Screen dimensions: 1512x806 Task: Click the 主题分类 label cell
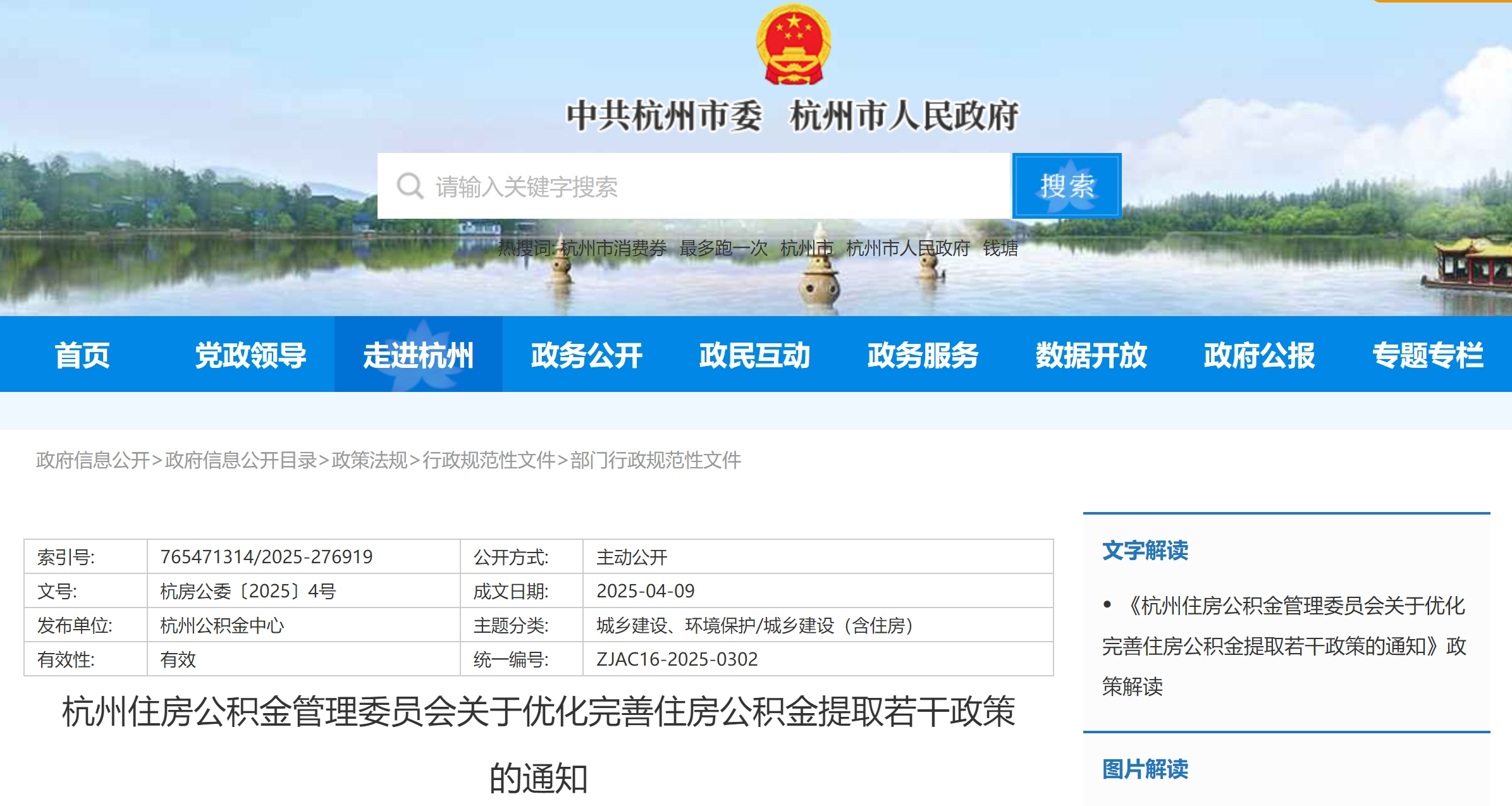pyautogui.click(x=522, y=625)
